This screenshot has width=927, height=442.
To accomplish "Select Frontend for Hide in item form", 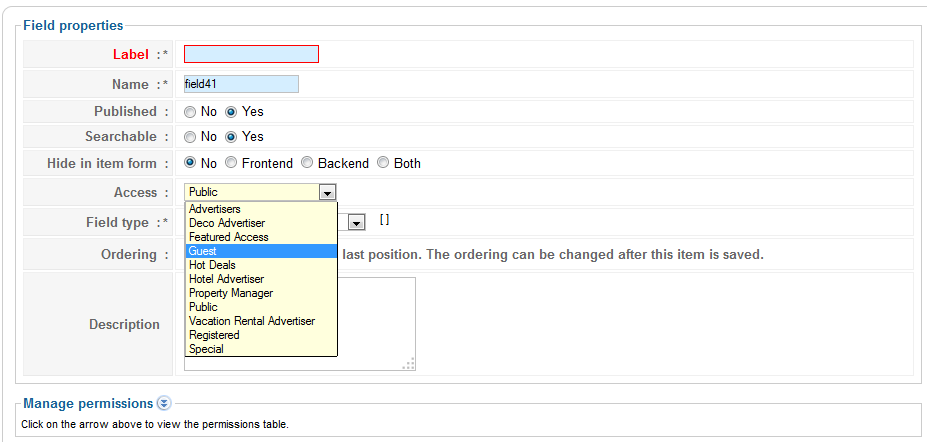I will (x=231, y=162).
